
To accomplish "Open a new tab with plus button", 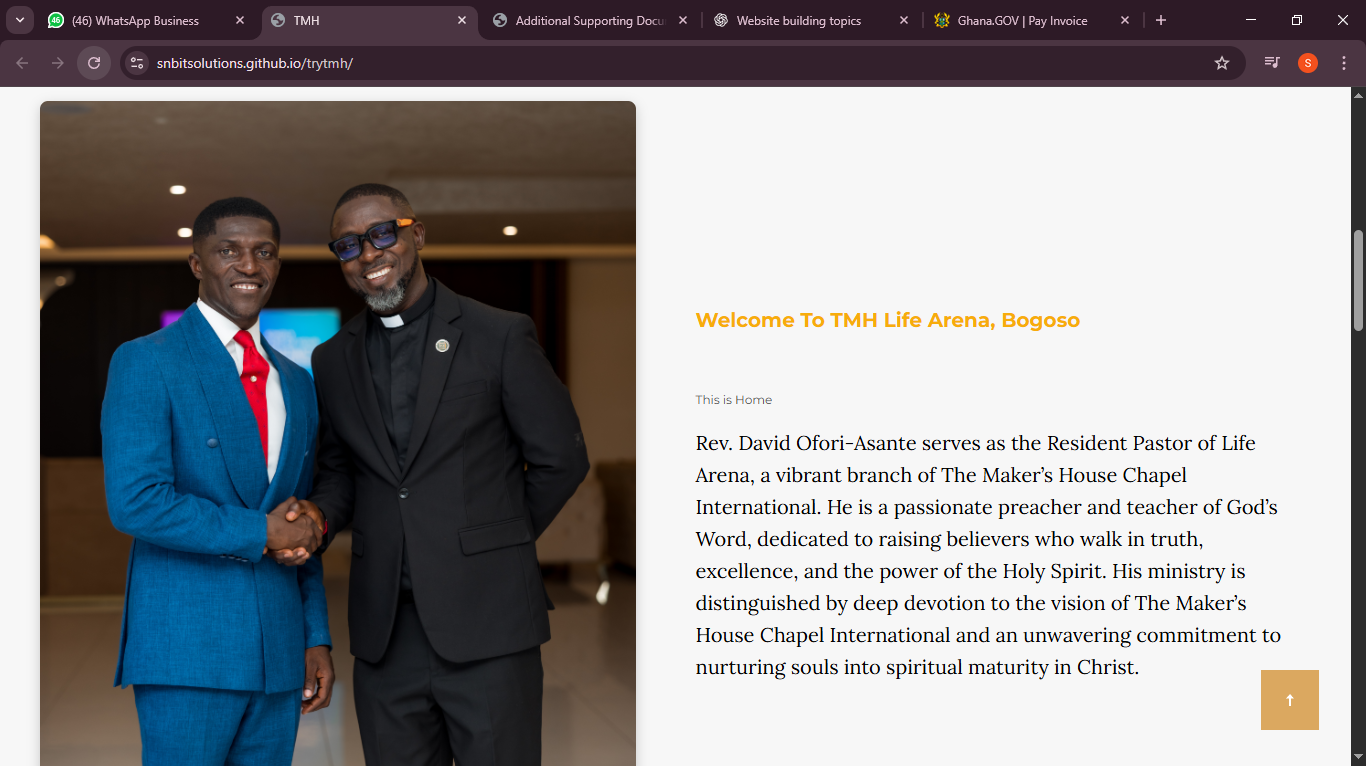I will [x=1160, y=20].
